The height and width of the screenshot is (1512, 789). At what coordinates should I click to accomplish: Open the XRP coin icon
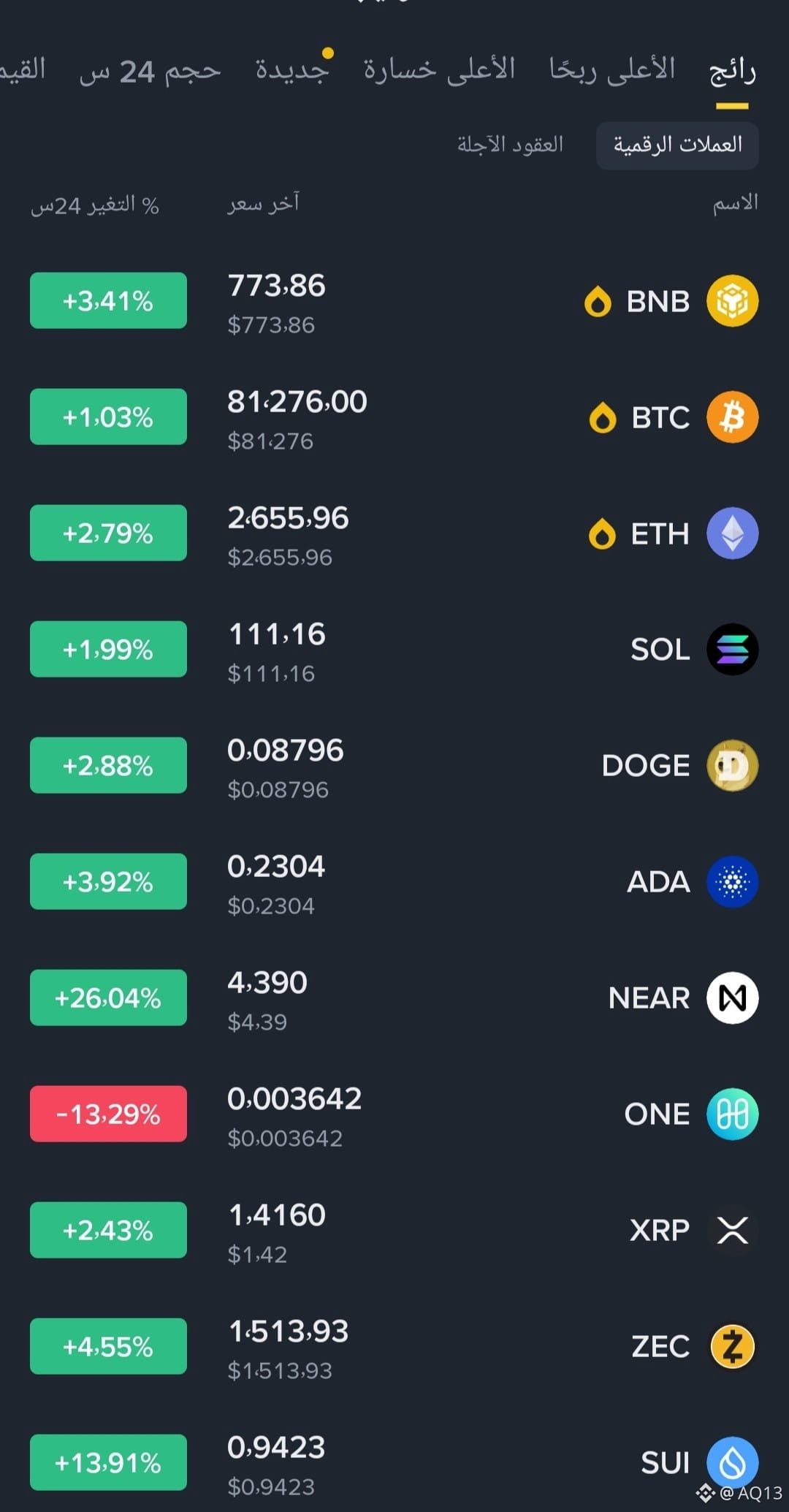(x=732, y=1231)
